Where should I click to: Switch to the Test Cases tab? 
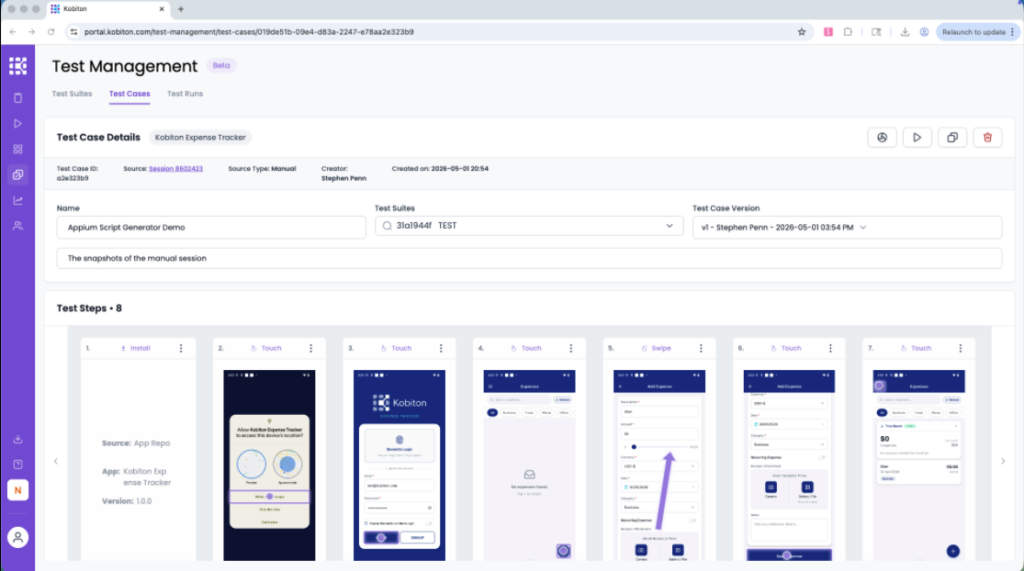129,93
